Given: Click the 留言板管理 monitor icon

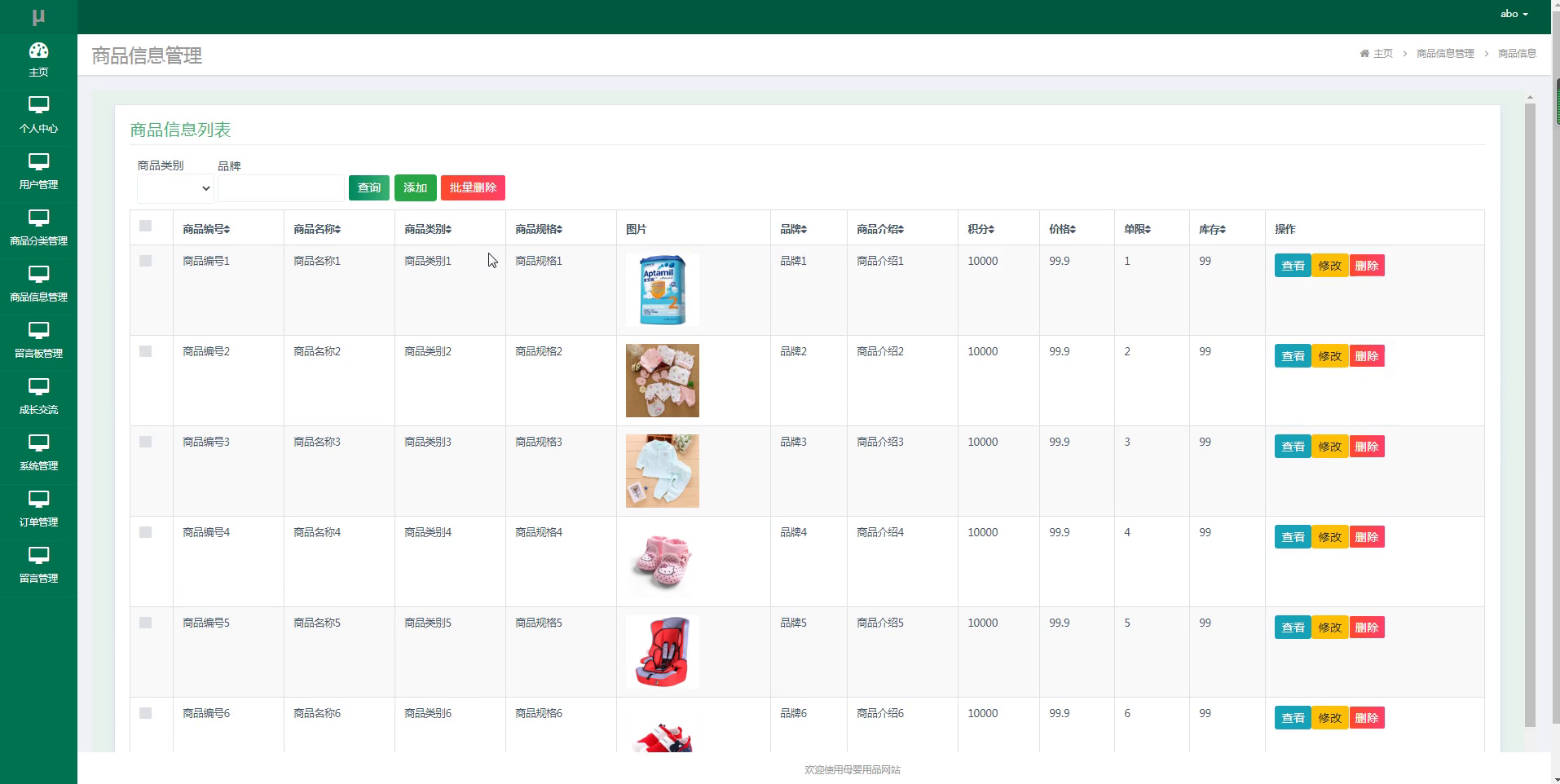Looking at the screenshot, I should 38,330.
